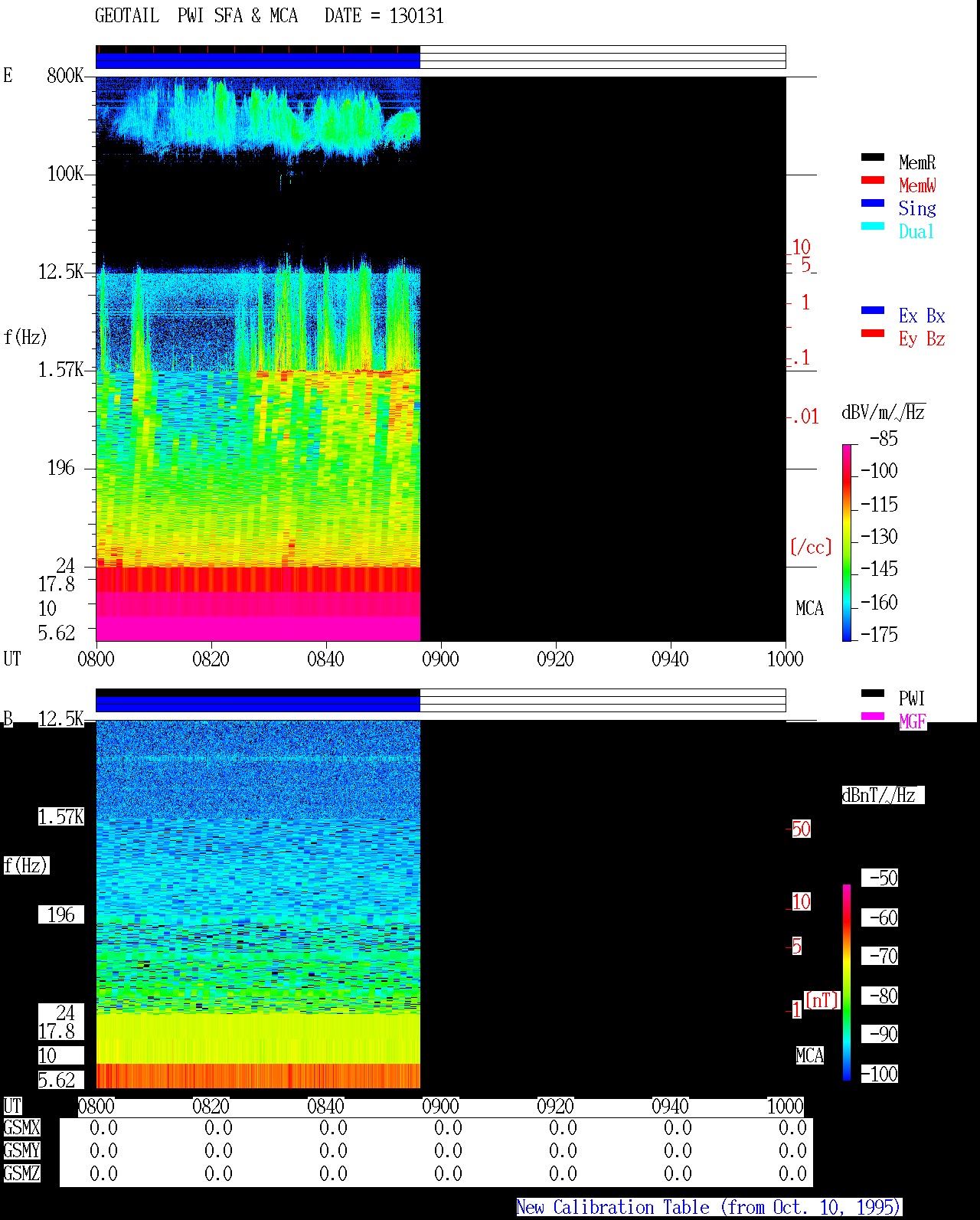Click the "PWI" legend label
The height and width of the screenshot is (1220, 980).
[912, 698]
